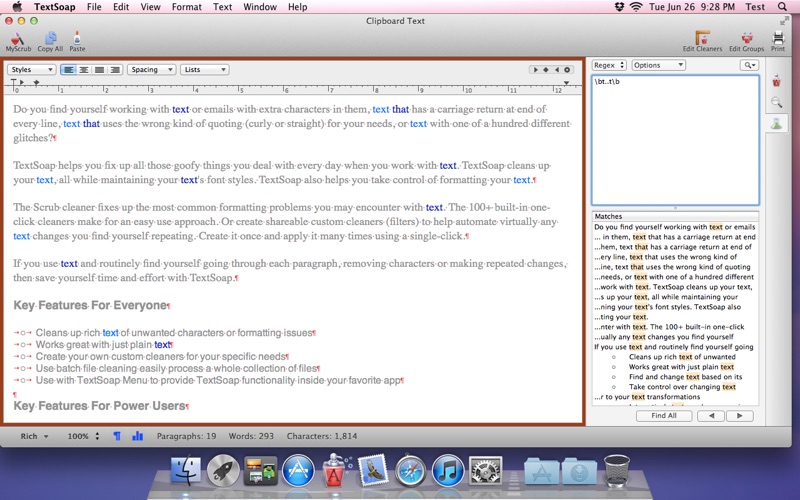Toggle full screen with the window corner arrows
800x500 pixels.
click(784, 21)
